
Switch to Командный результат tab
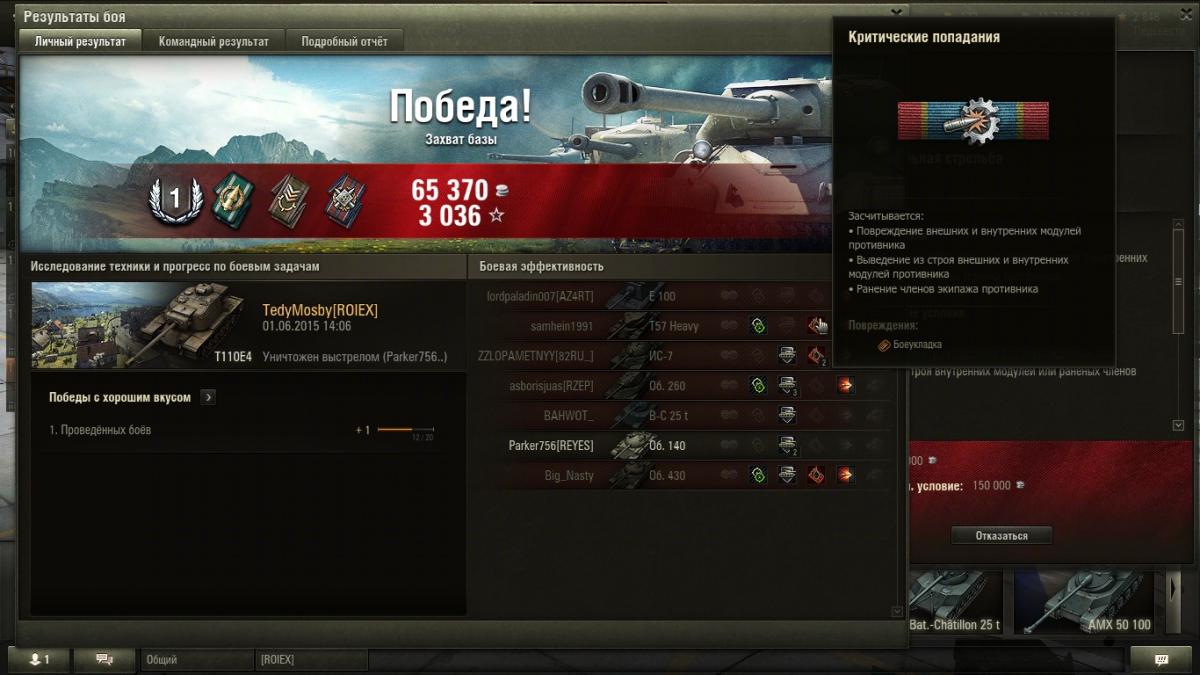214,41
